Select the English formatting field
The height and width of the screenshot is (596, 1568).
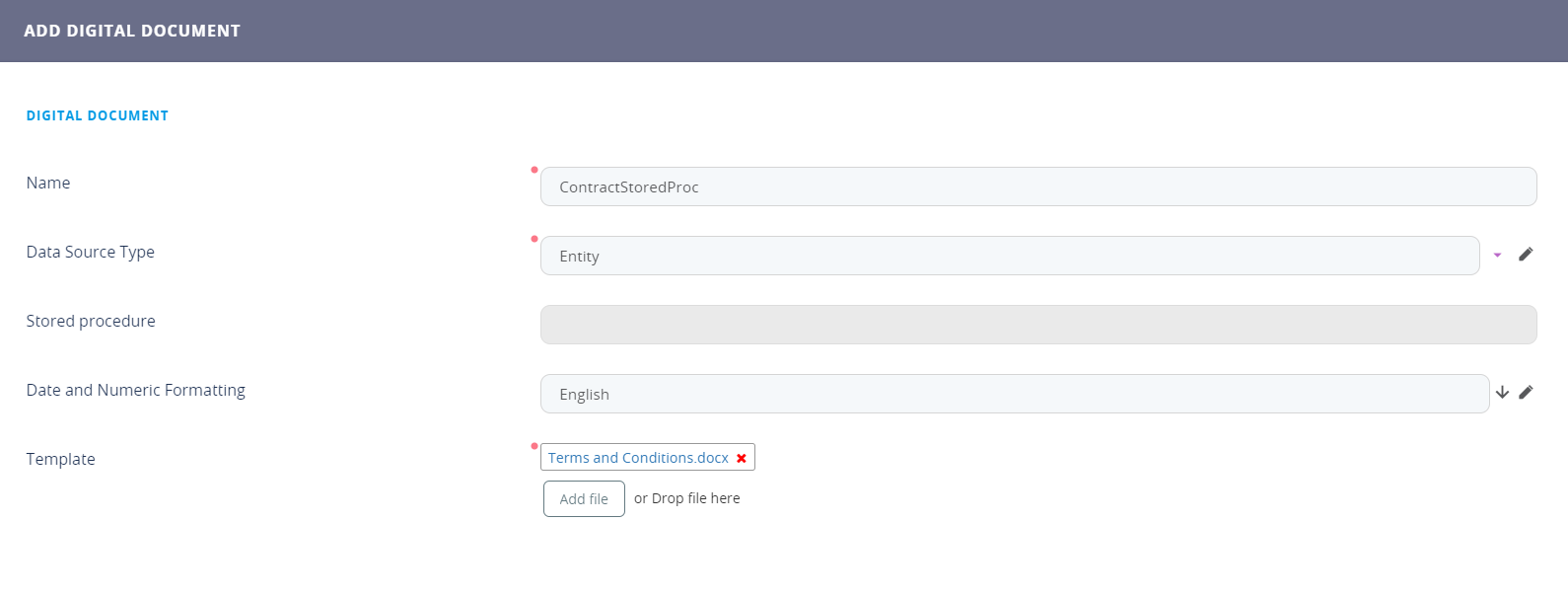pyautogui.click(x=1014, y=394)
